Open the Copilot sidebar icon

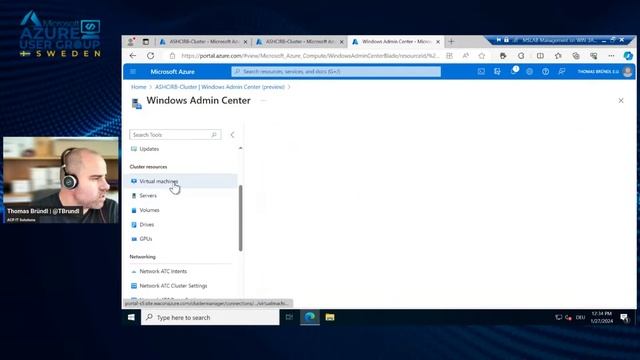point(628,56)
